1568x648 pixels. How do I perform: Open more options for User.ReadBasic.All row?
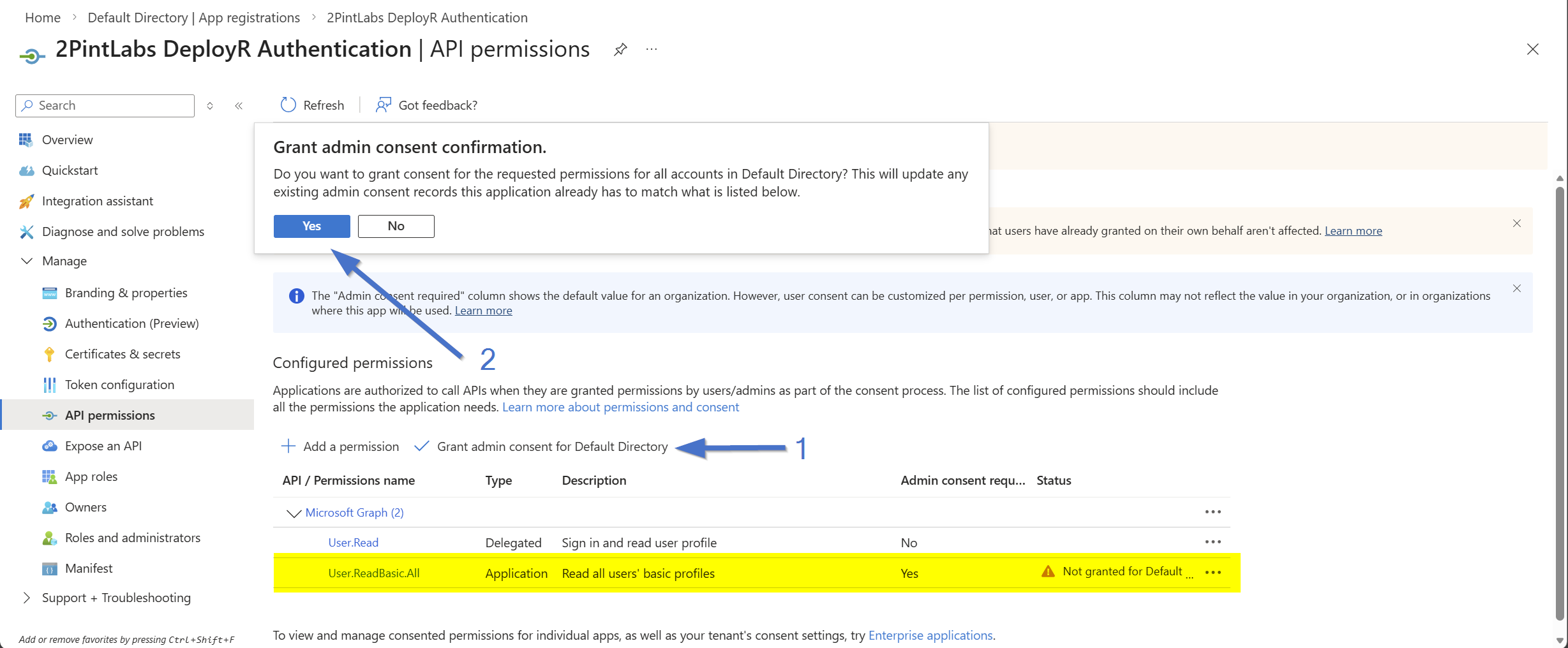[1213, 573]
